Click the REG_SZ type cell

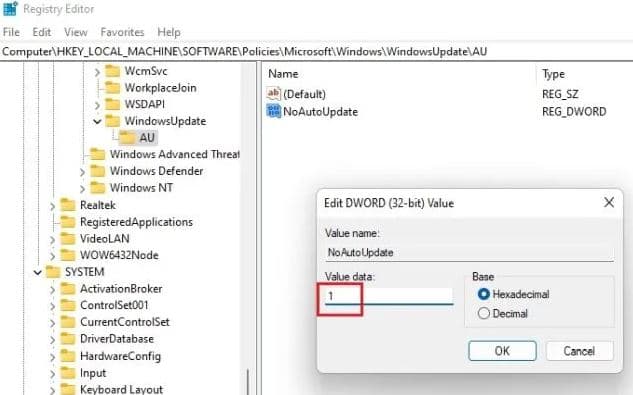560,95
